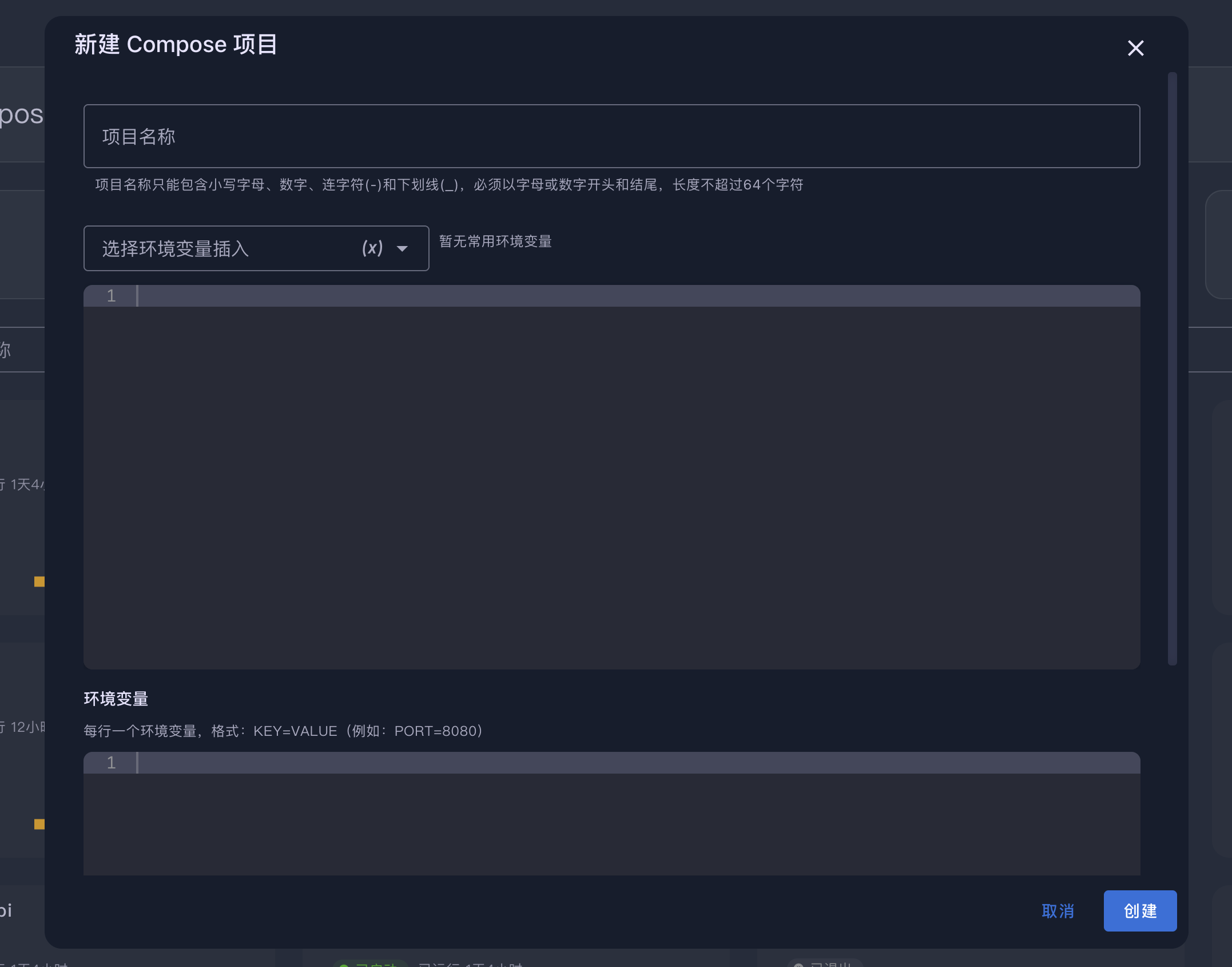
Task: Click the upper orange status square at left
Action: [39, 581]
